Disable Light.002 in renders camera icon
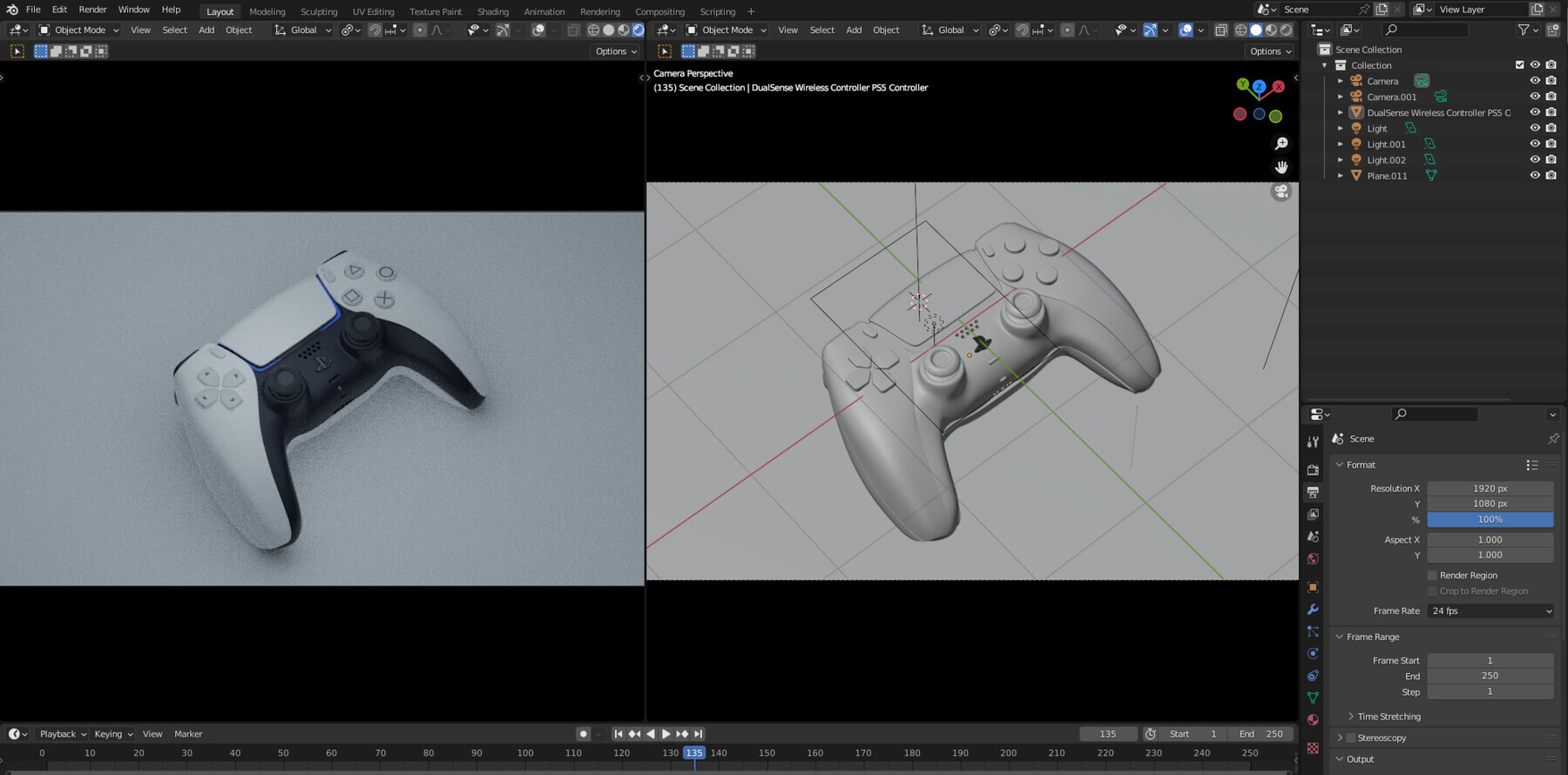 [1551, 160]
